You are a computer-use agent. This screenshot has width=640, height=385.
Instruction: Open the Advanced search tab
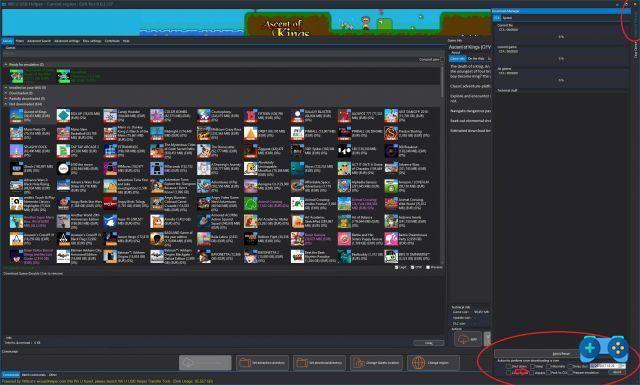39,41
